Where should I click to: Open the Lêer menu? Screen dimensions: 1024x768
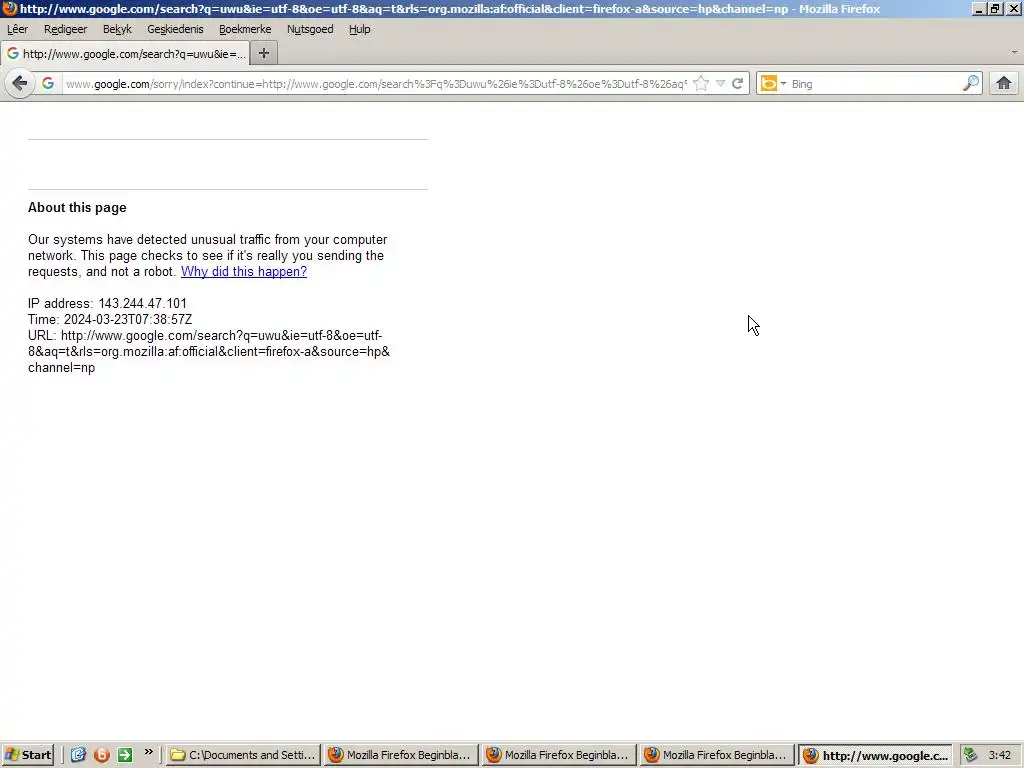coord(18,29)
